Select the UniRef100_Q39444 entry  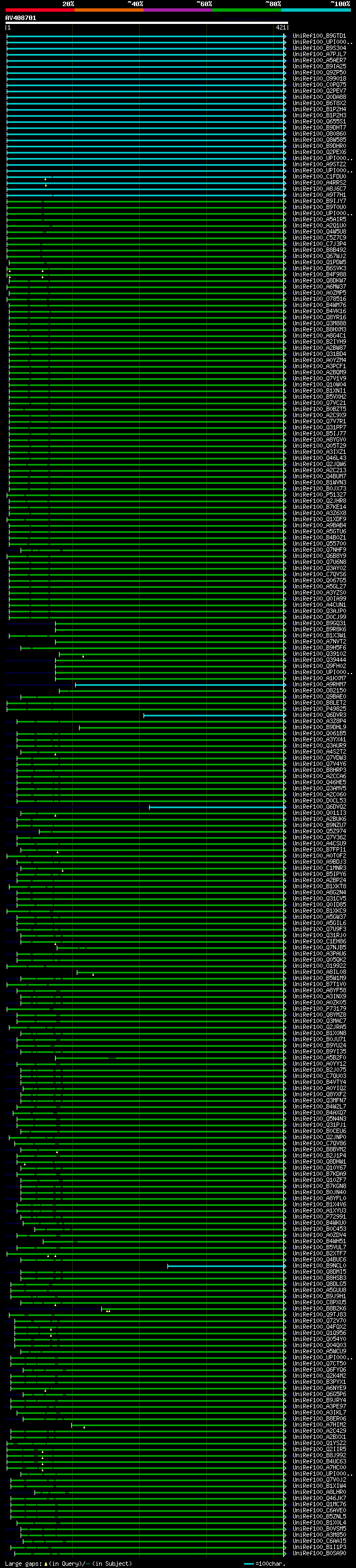[x=319, y=660]
